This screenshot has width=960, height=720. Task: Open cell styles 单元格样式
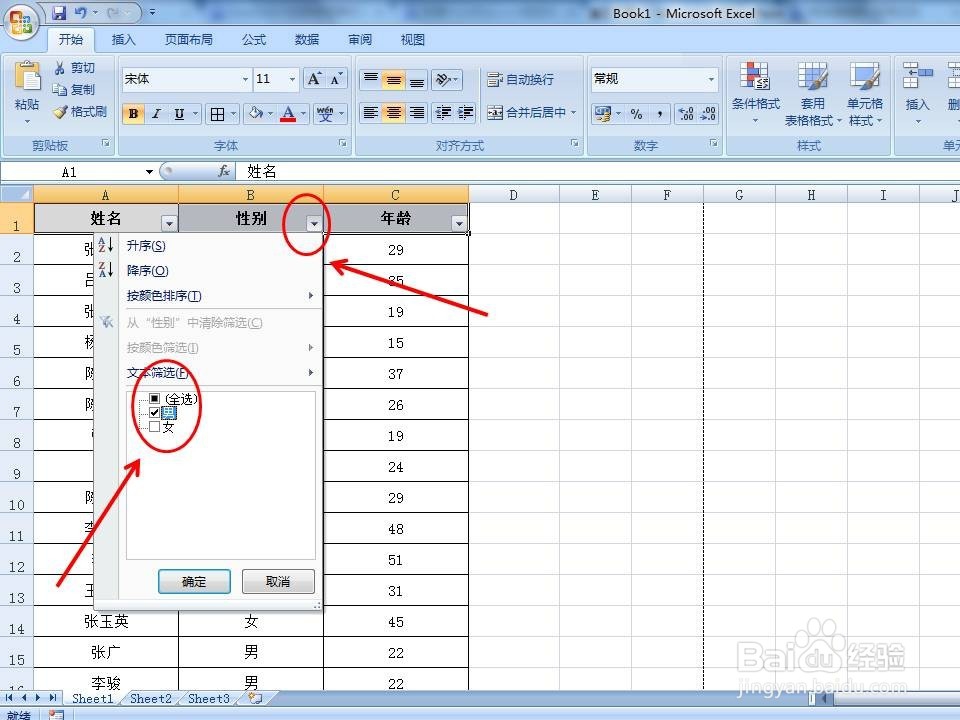pyautogui.click(x=865, y=94)
